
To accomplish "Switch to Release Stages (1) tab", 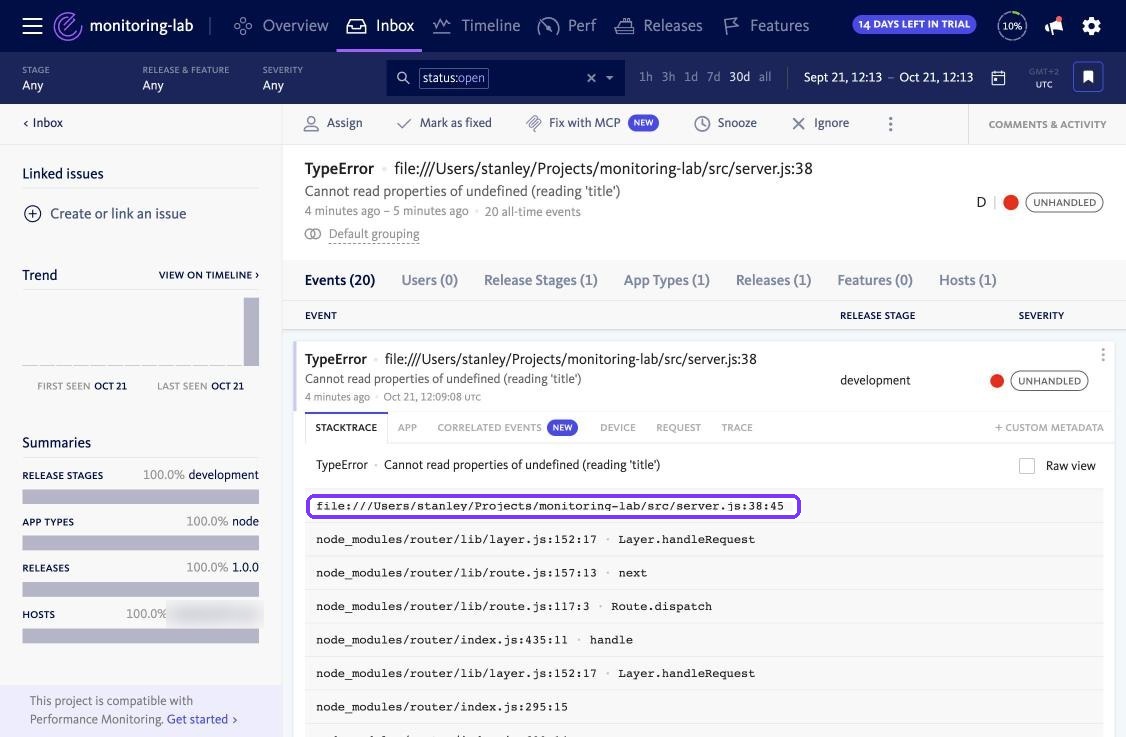I will pos(541,280).
